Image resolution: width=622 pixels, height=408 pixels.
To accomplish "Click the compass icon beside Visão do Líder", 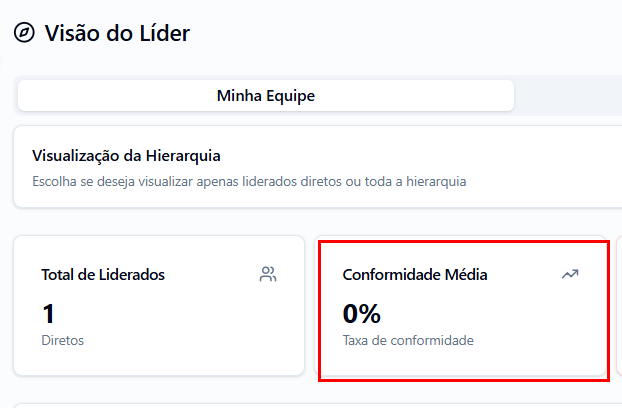I will tap(24, 33).
